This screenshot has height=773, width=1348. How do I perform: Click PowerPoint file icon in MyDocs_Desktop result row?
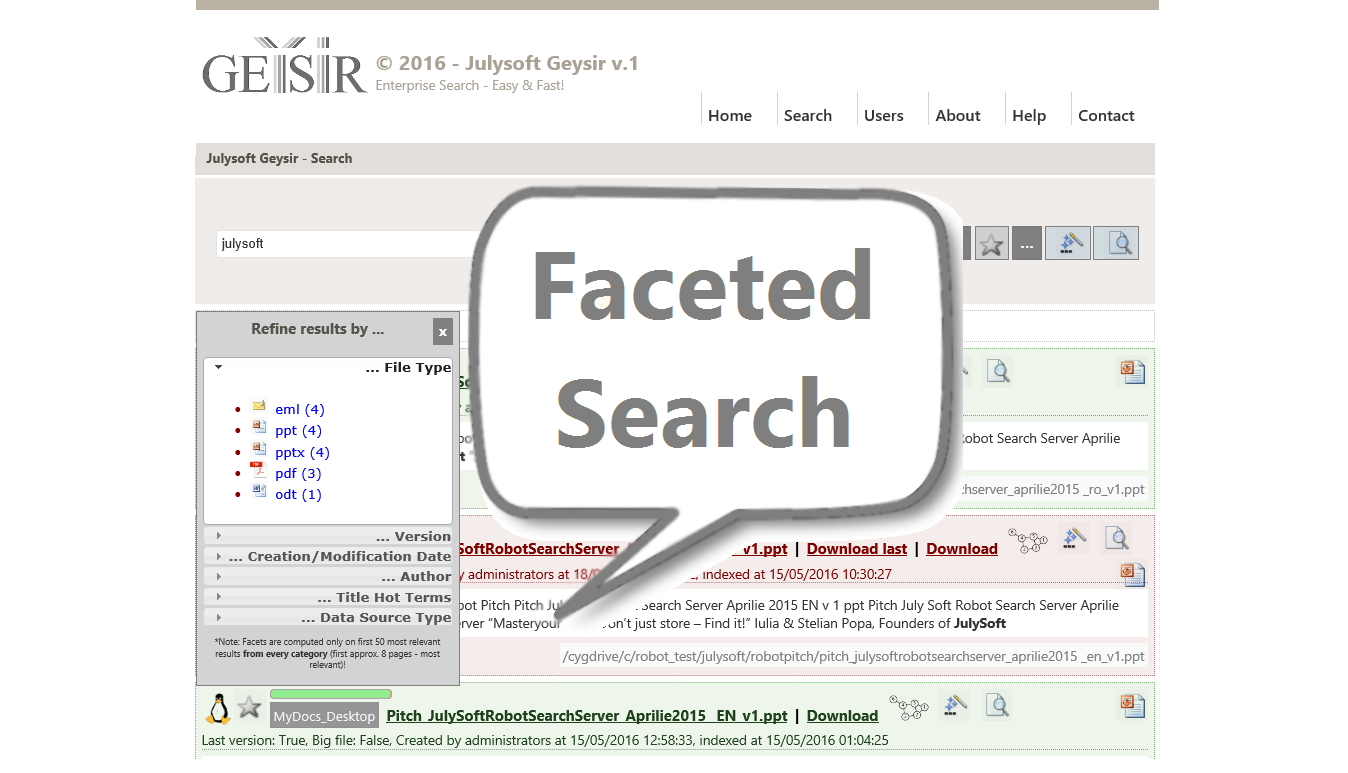[x=1132, y=706]
